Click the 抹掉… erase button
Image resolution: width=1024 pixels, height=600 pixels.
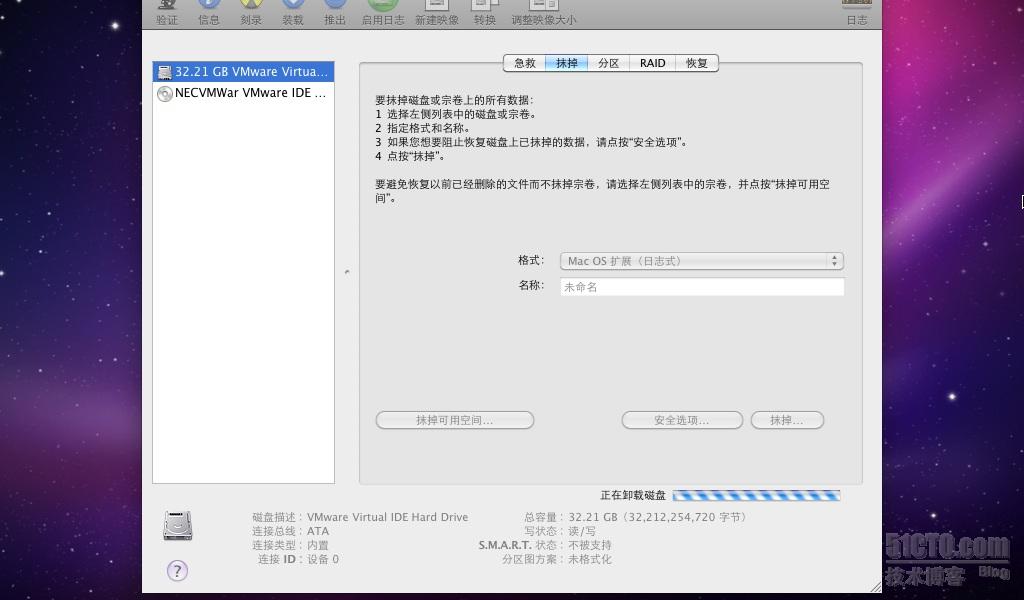(787, 420)
